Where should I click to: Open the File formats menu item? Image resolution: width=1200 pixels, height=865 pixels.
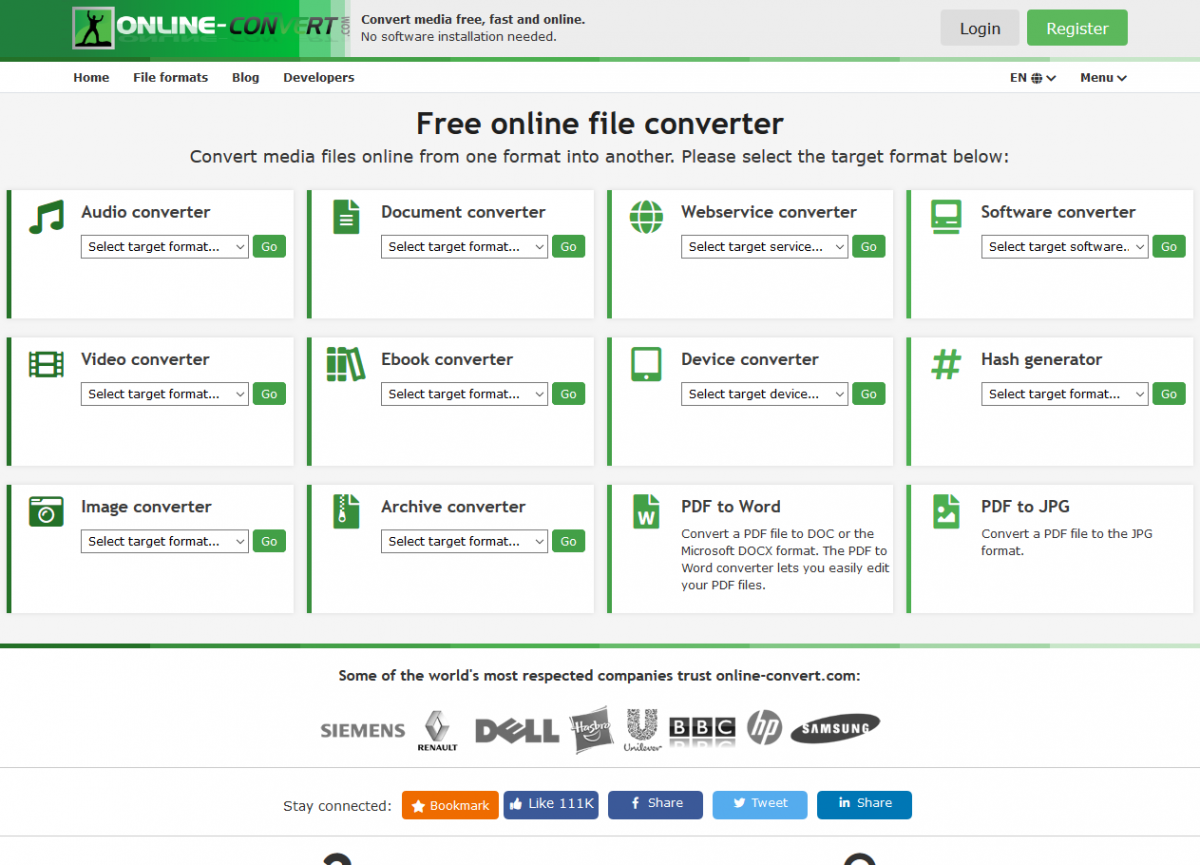[x=170, y=78]
